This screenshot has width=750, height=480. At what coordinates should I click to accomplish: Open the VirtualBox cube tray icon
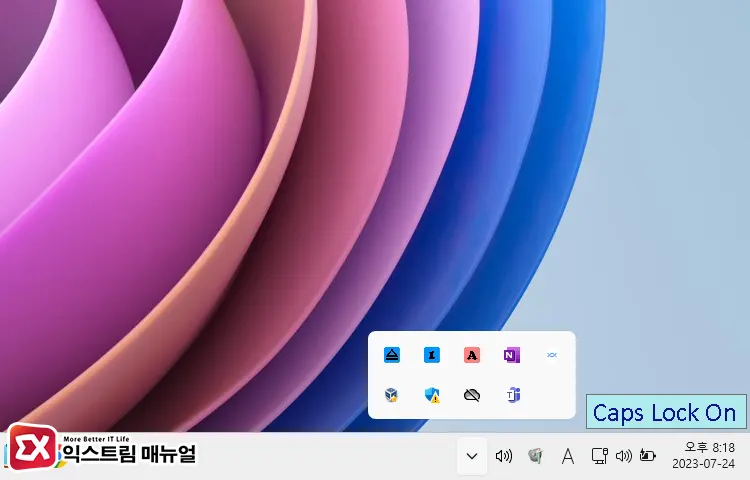tap(392, 395)
